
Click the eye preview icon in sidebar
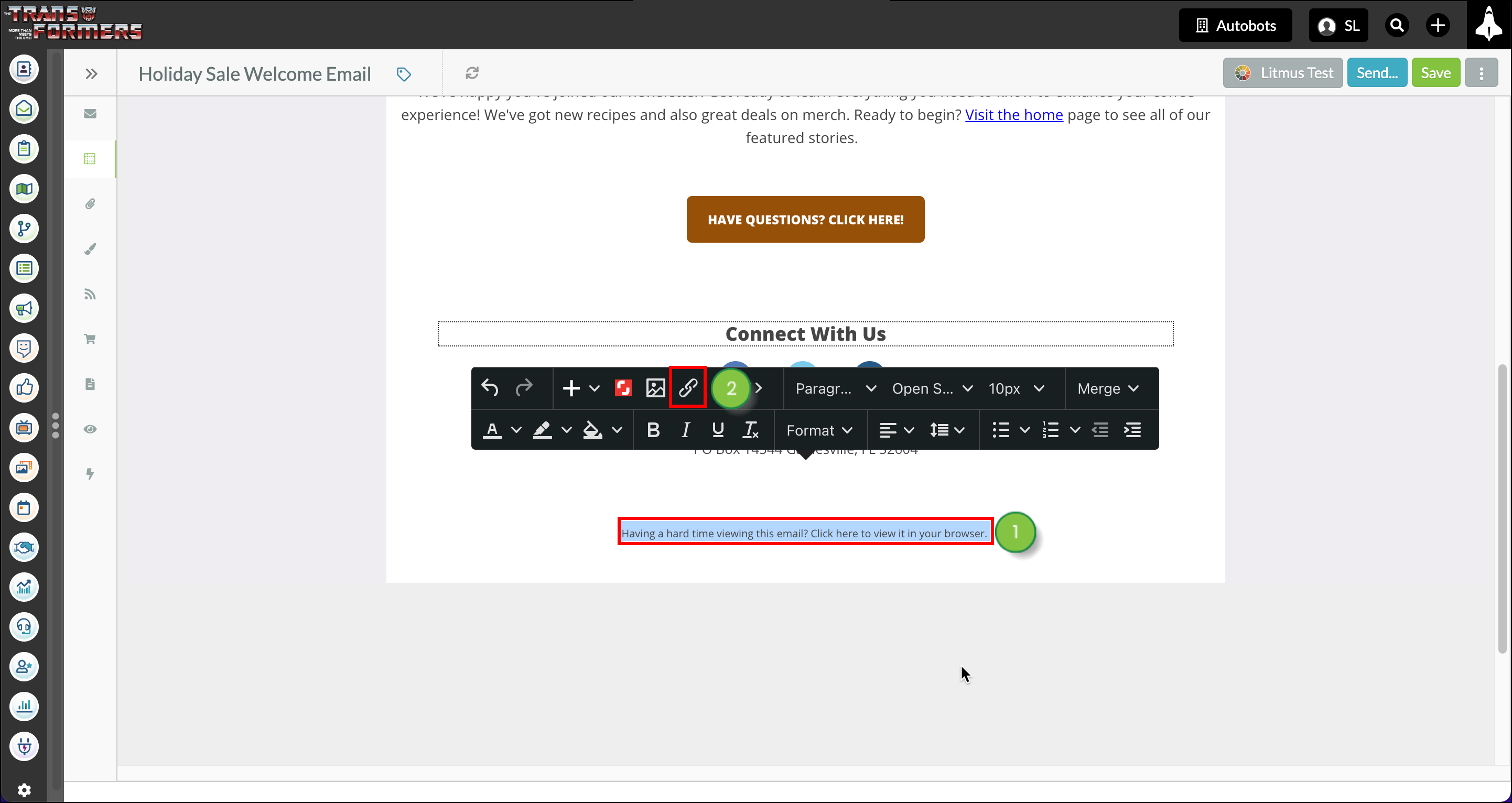[x=90, y=429]
